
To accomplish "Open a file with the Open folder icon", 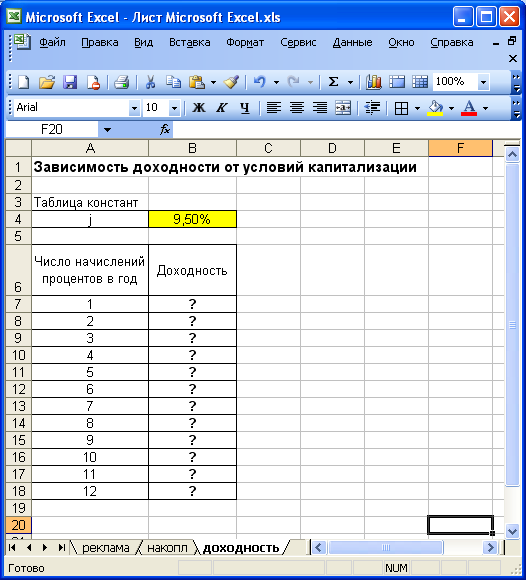I will coord(47,82).
